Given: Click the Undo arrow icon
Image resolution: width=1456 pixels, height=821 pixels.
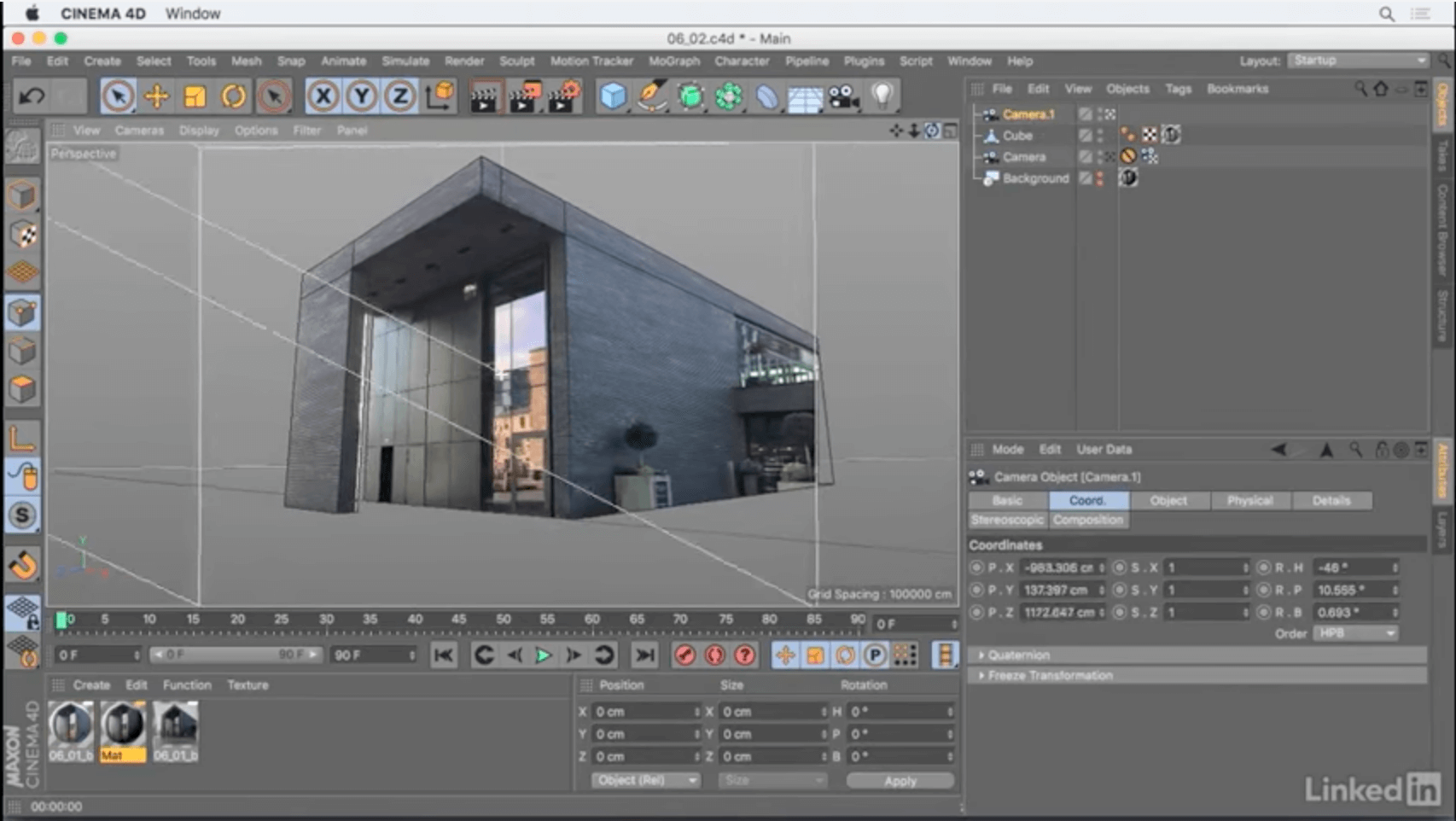Looking at the screenshot, I should click(x=32, y=96).
